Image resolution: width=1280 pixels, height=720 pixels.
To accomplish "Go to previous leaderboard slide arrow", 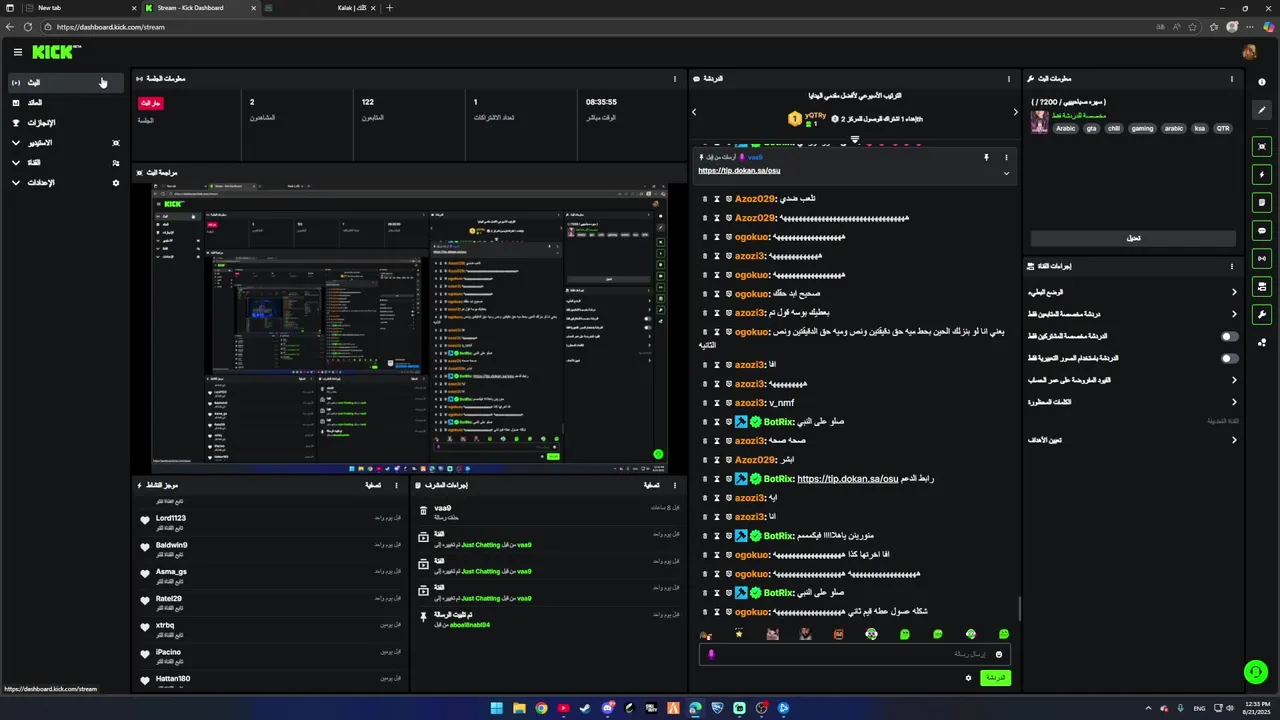I will (694, 112).
